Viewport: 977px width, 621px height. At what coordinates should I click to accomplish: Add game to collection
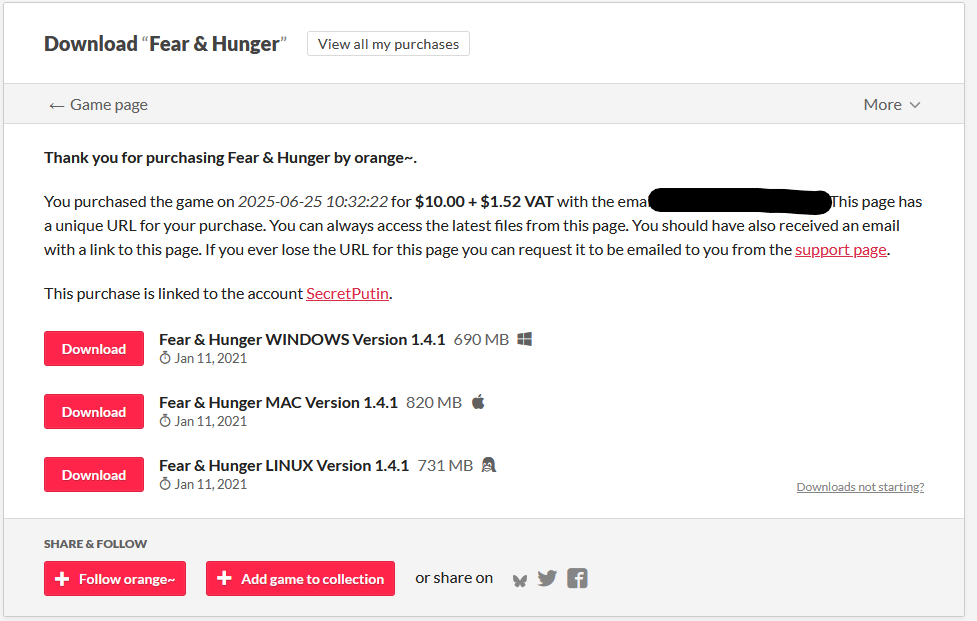[x=300, y=579]
